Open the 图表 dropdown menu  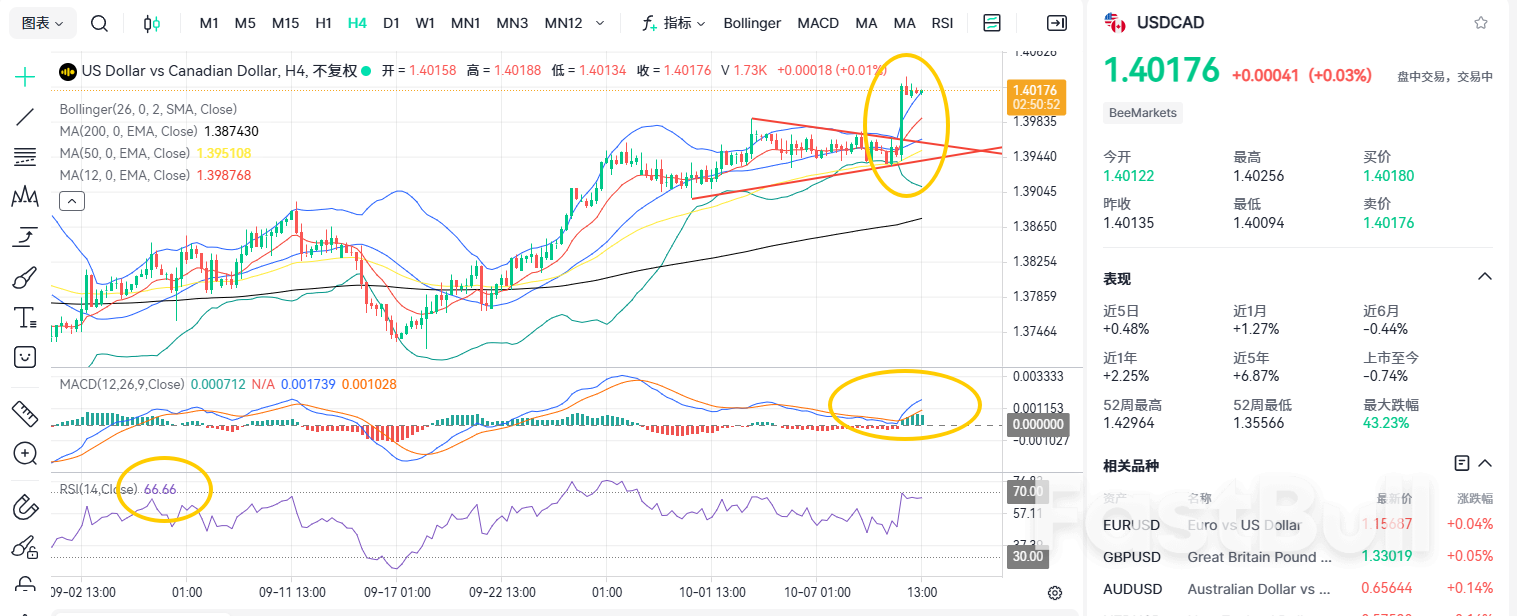tap(43, 23)
